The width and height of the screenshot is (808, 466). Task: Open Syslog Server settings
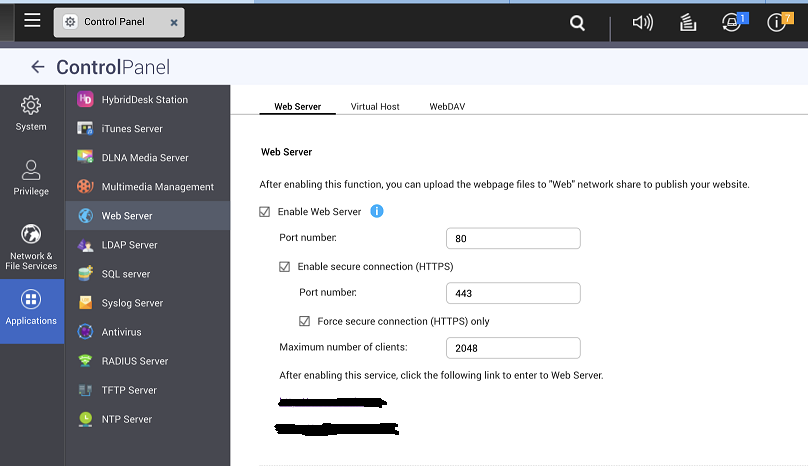(x=148, y=303)
